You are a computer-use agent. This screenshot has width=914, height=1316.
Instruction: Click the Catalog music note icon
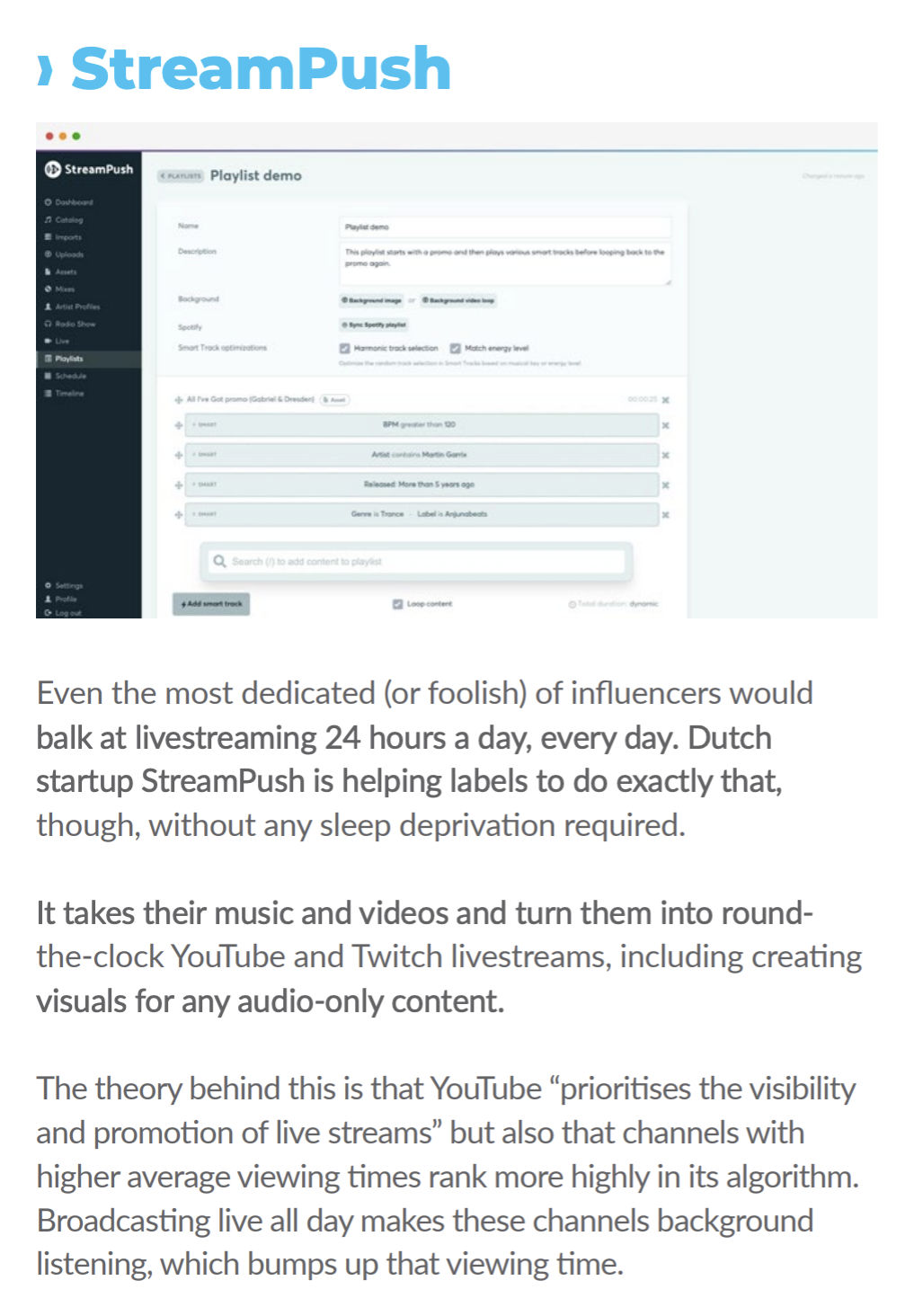click(x=49, y=219)
